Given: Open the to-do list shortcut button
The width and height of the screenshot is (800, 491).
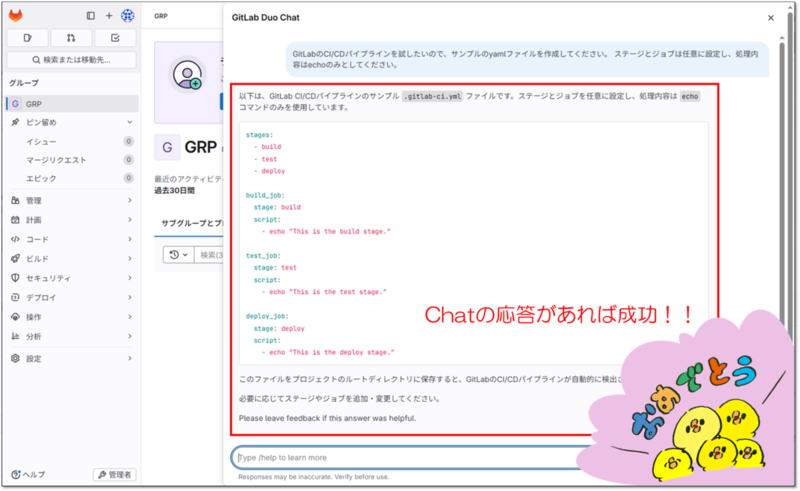Looking at the screenshot, I should click(115, 38).
